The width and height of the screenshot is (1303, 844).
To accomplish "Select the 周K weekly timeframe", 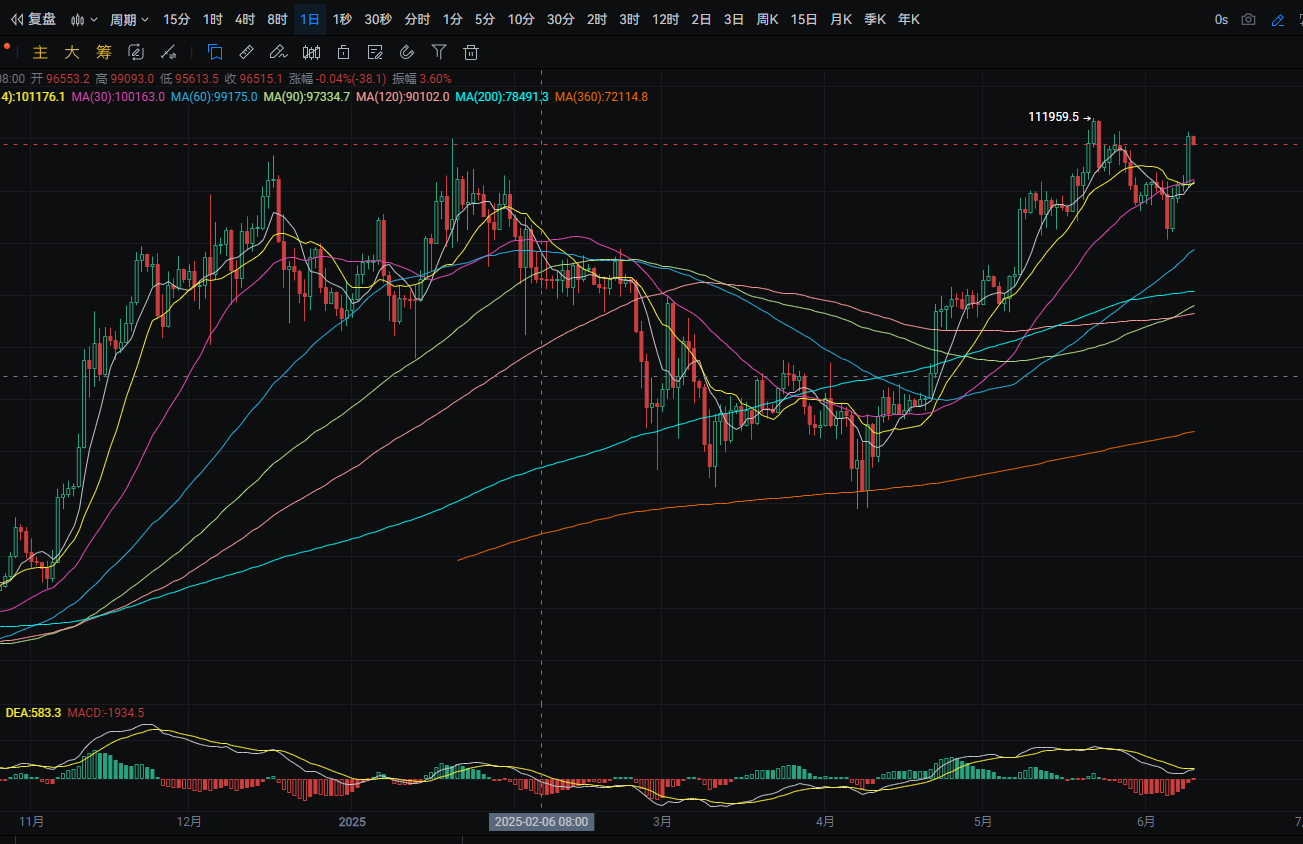I will pos(767,19).
